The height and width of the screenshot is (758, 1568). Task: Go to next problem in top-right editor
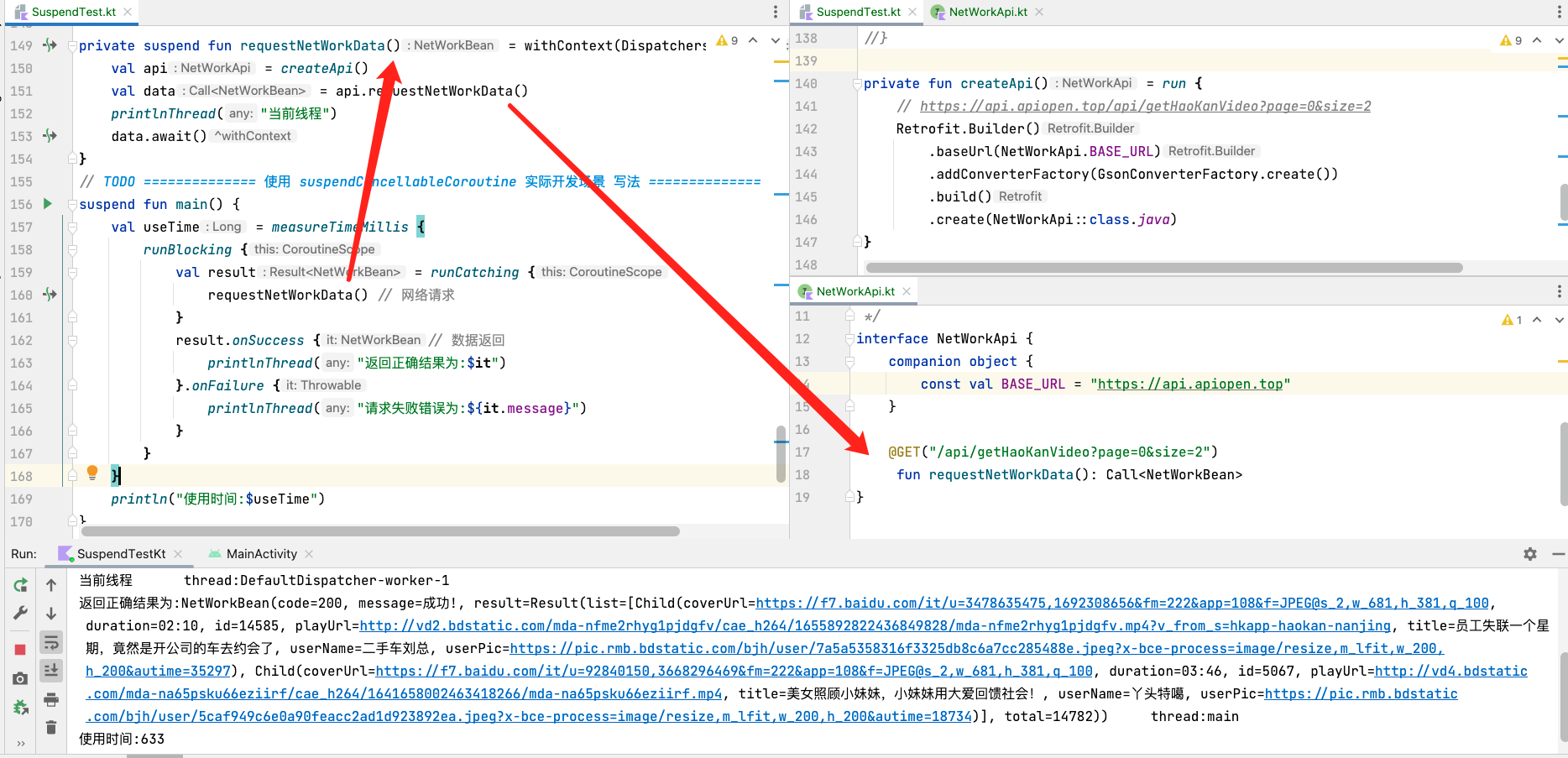[x=1559, y=40]
